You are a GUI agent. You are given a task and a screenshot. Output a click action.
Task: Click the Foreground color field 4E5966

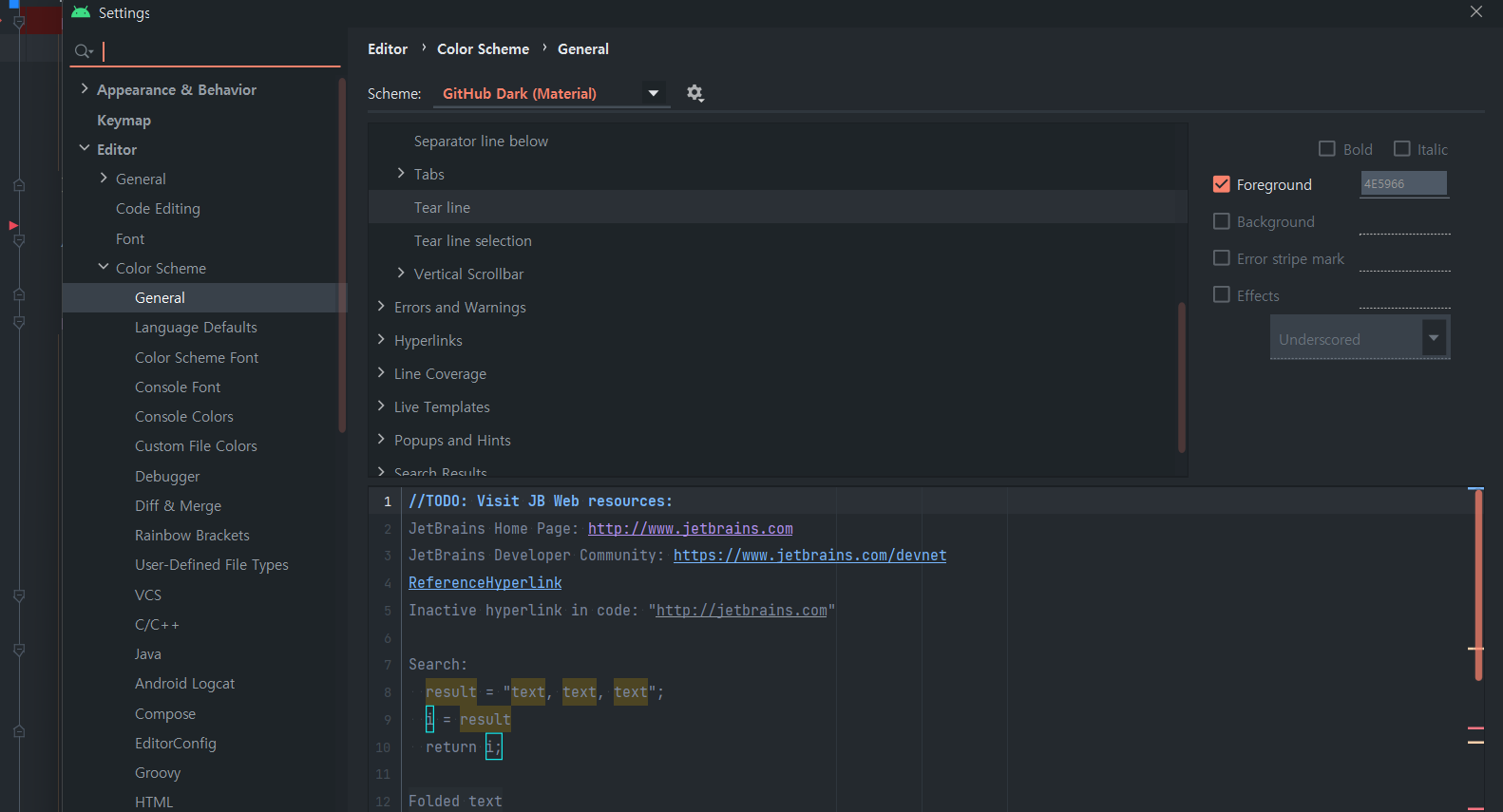coord(1404,183)
